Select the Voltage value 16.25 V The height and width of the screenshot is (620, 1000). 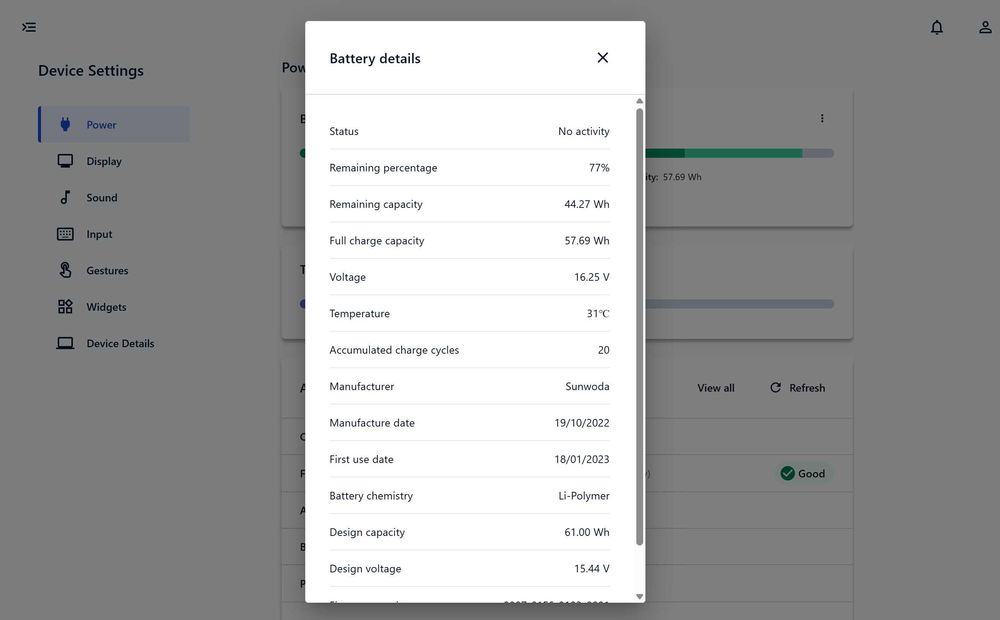tap(592, 277)
